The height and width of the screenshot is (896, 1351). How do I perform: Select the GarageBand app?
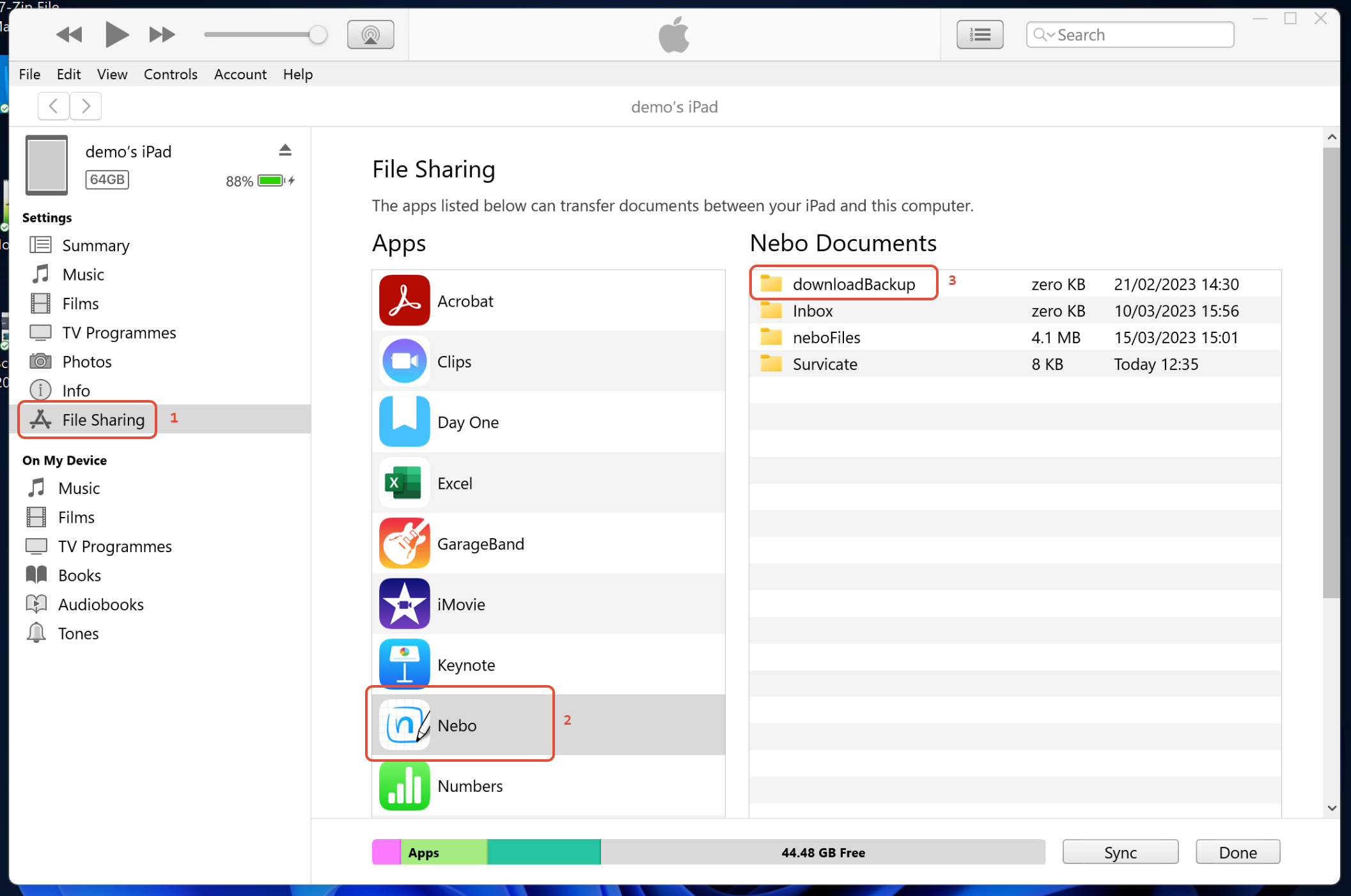coord(480,544)
